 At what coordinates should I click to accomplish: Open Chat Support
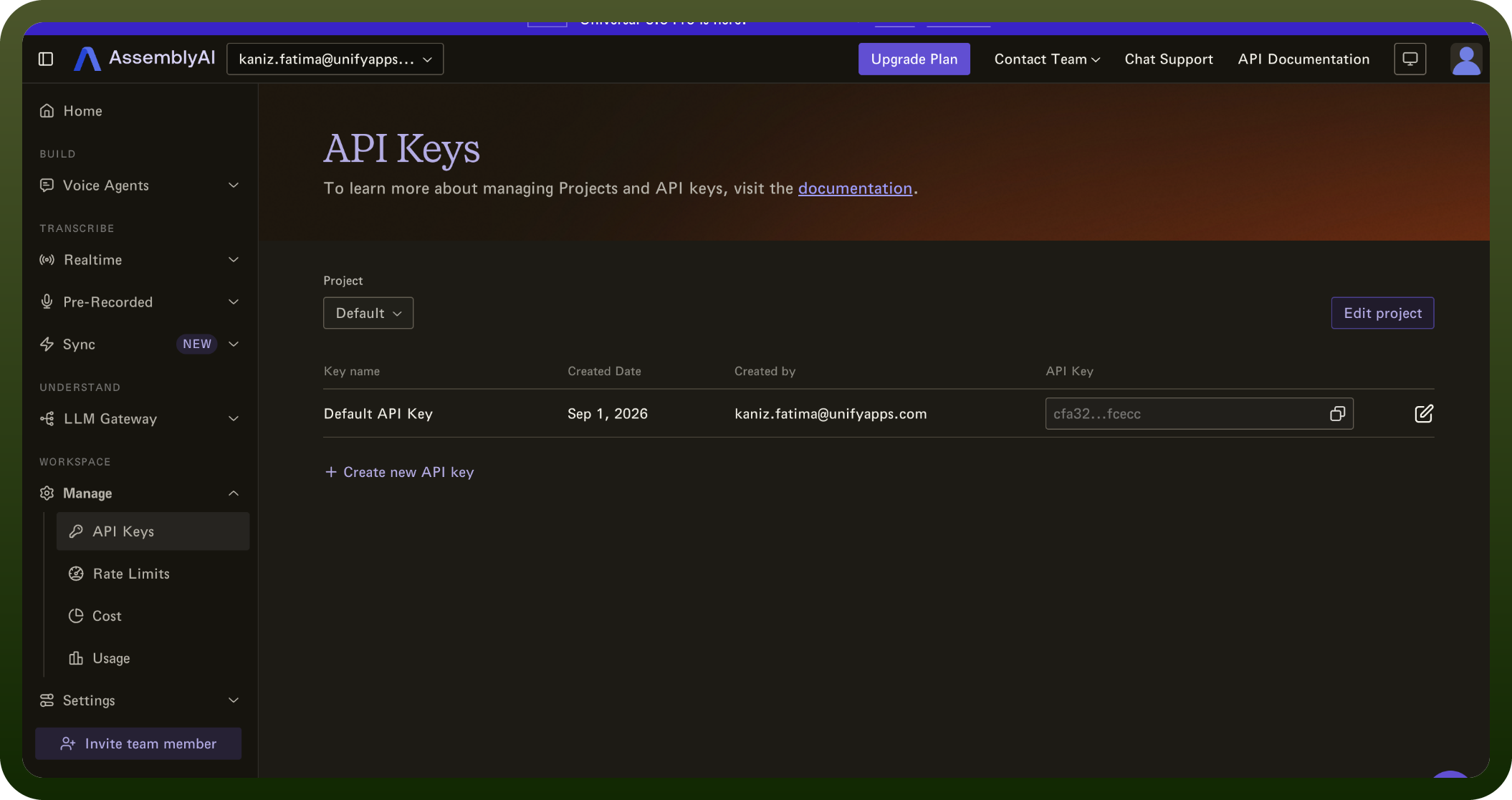pyautogui.click(x=1169, y=59)
